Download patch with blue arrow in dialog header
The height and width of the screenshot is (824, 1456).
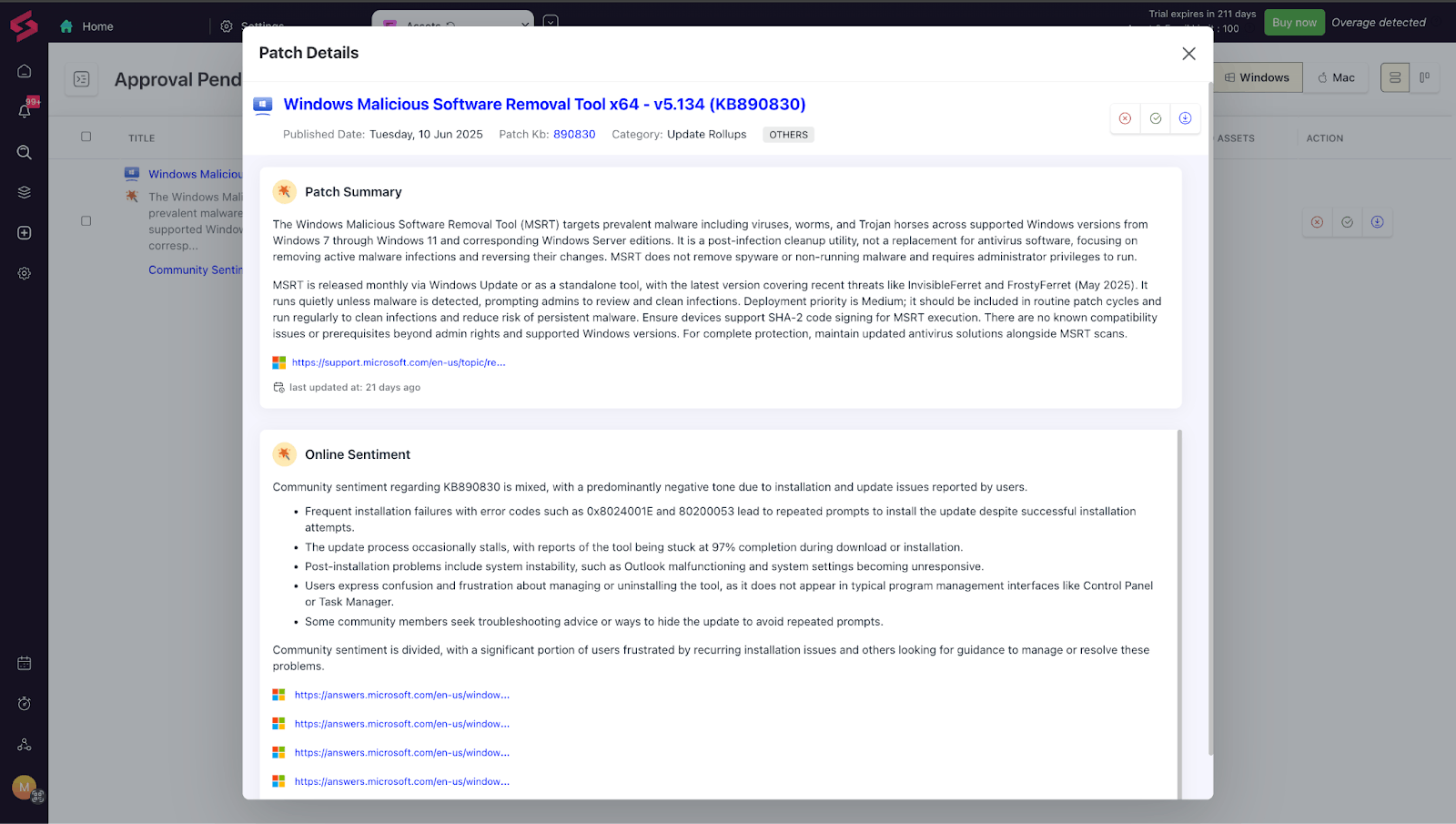point(1186,118)
